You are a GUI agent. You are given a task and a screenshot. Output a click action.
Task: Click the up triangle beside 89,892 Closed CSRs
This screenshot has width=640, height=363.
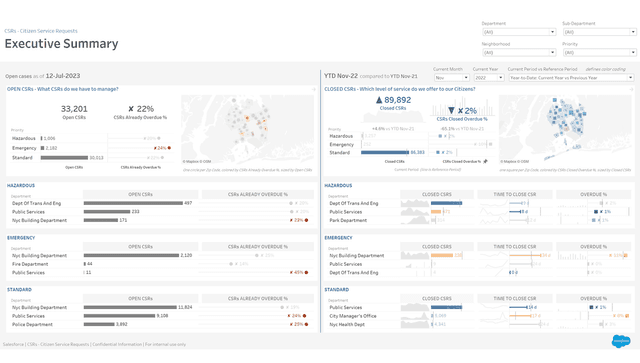379,100
